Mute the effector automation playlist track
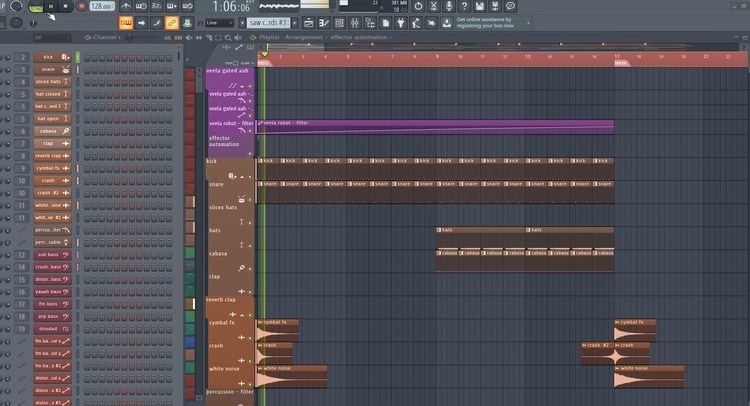Image resolution: width=750 pixels, height=406 pixels. click(250, 154)
